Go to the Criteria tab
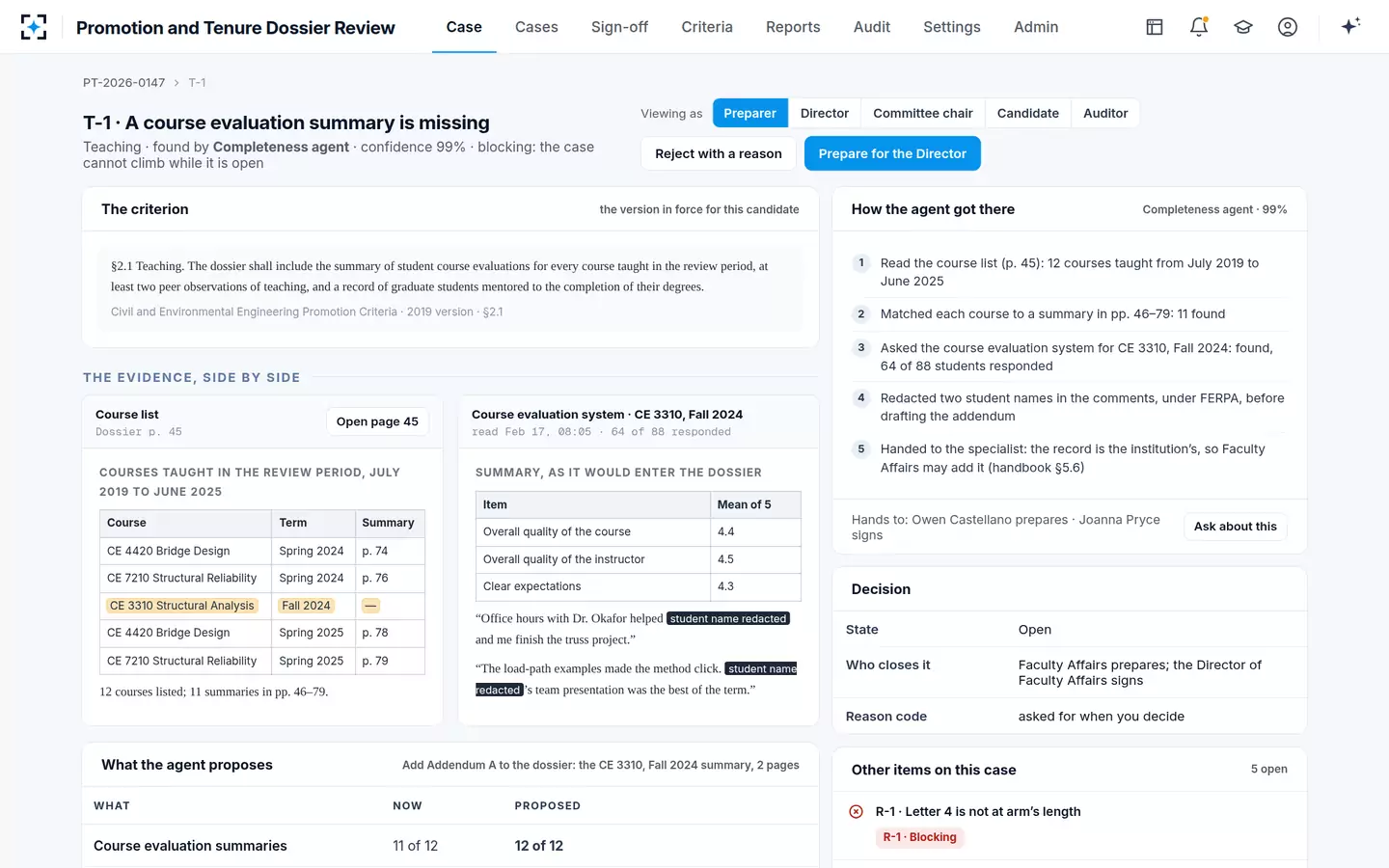Viewport: 1389px width, 868px height. pyautogui.click(x=707, y=27)
